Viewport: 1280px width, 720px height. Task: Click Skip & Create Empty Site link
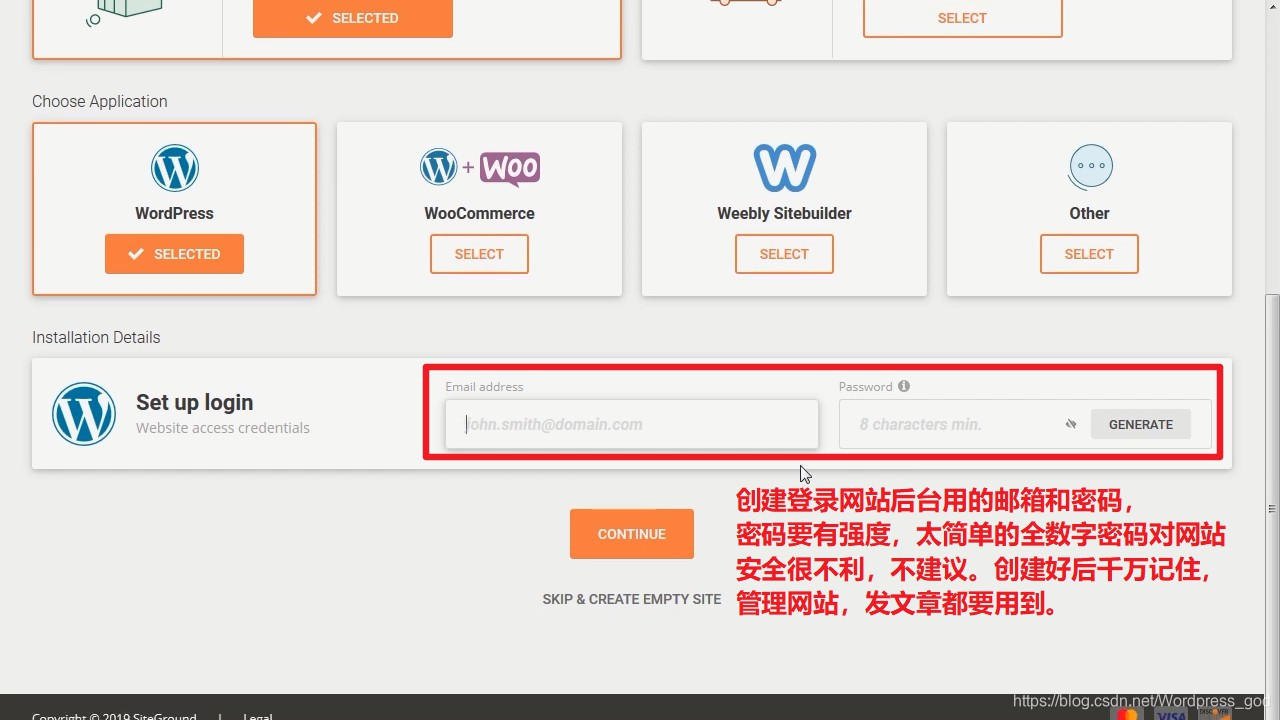pyautogui.click(x=632, y=599)
